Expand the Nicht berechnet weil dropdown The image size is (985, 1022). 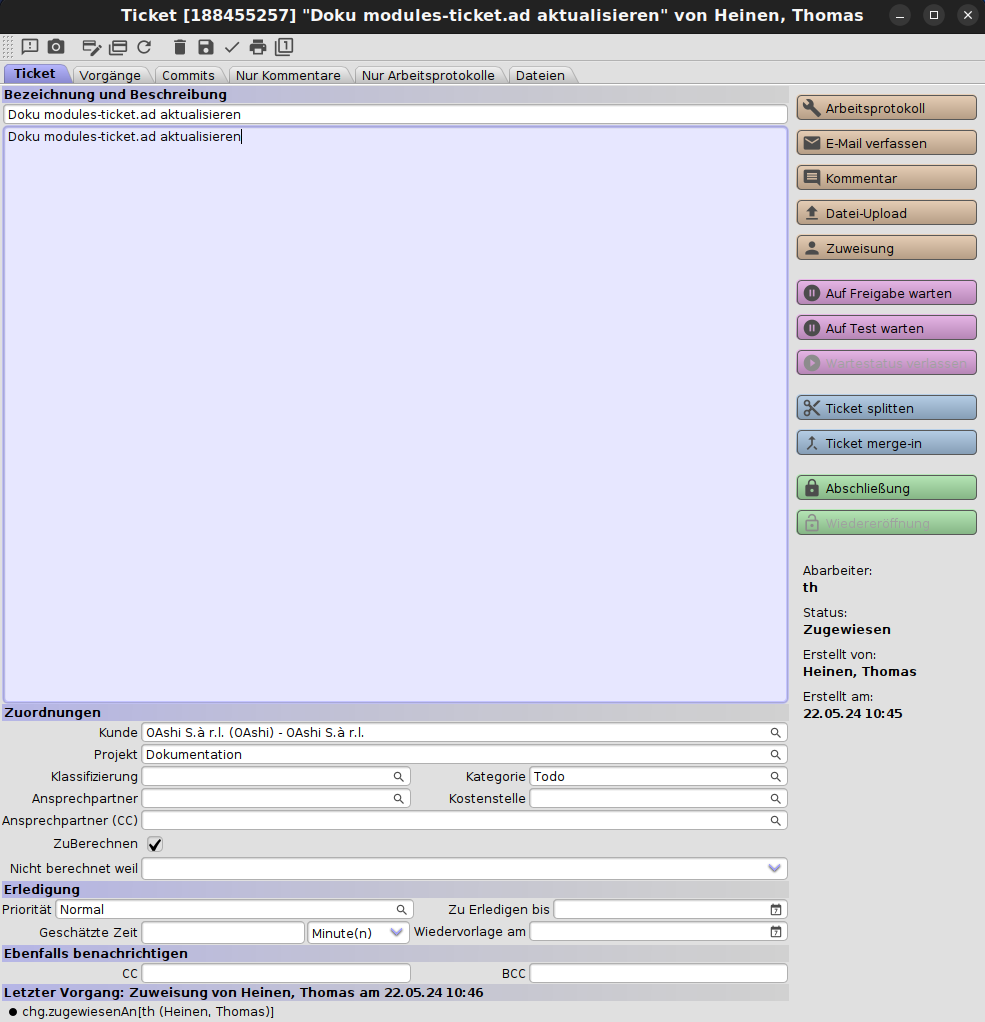[773, 869]
